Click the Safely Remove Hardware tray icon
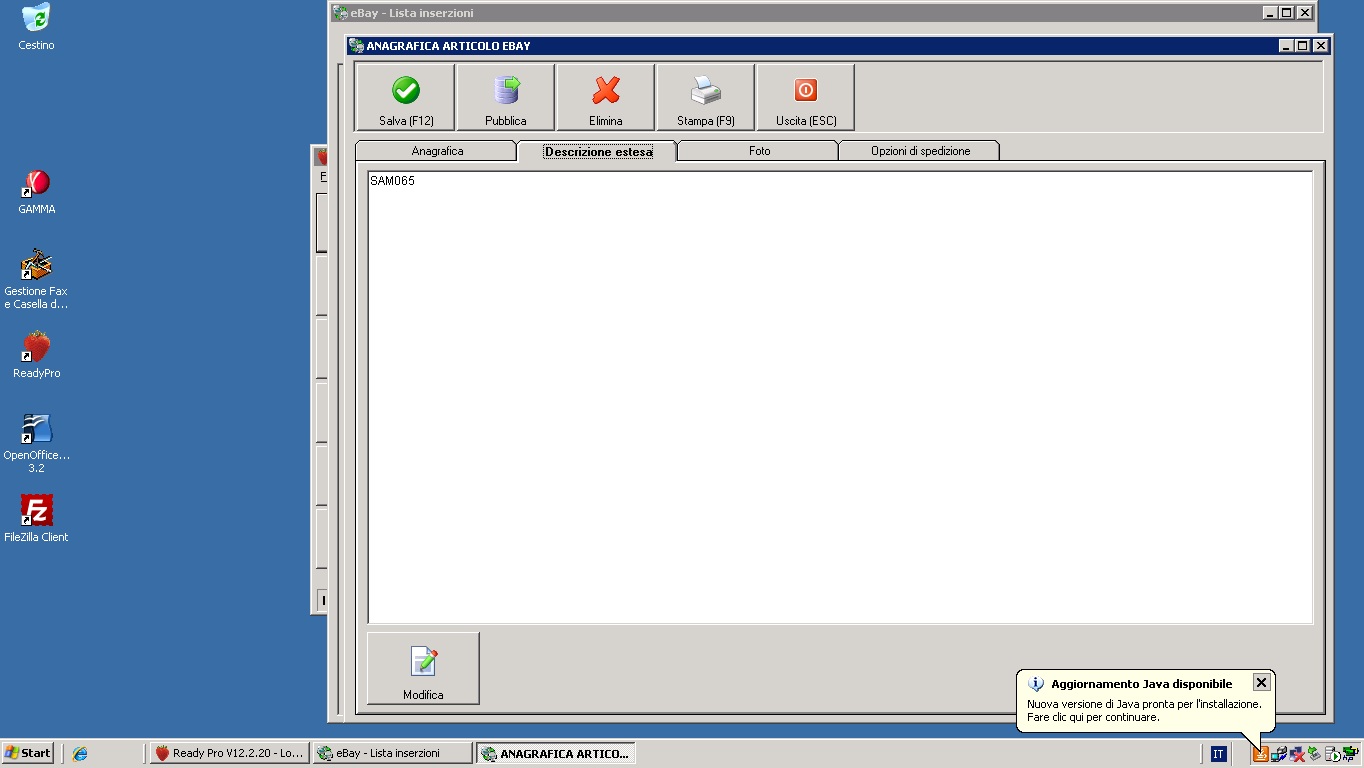Image resolution: width=1364 pixels, height=768 pixels. (x=1314, y=754)
